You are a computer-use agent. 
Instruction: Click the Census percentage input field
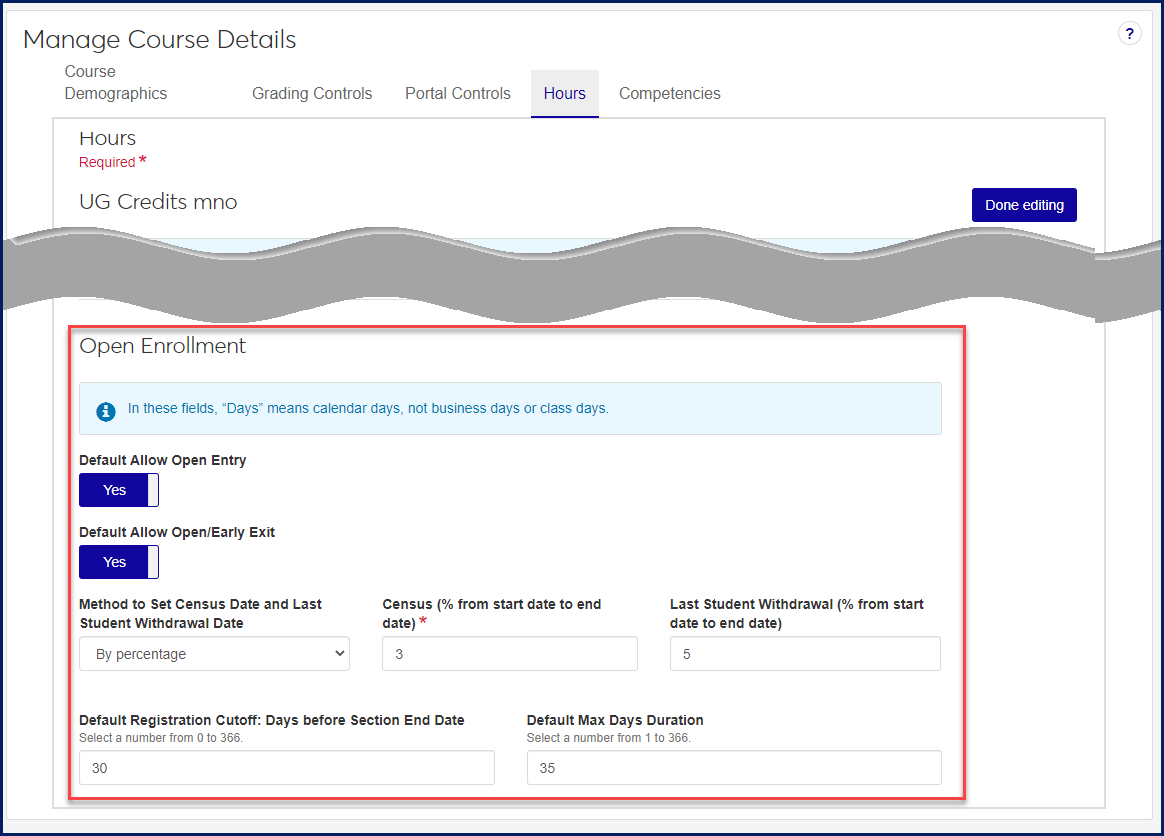point(509,654)
